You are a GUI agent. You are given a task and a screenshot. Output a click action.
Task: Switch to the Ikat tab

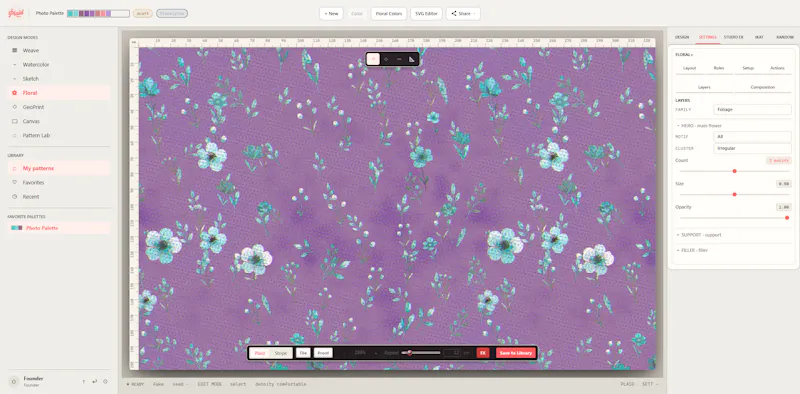click(759, 37)
